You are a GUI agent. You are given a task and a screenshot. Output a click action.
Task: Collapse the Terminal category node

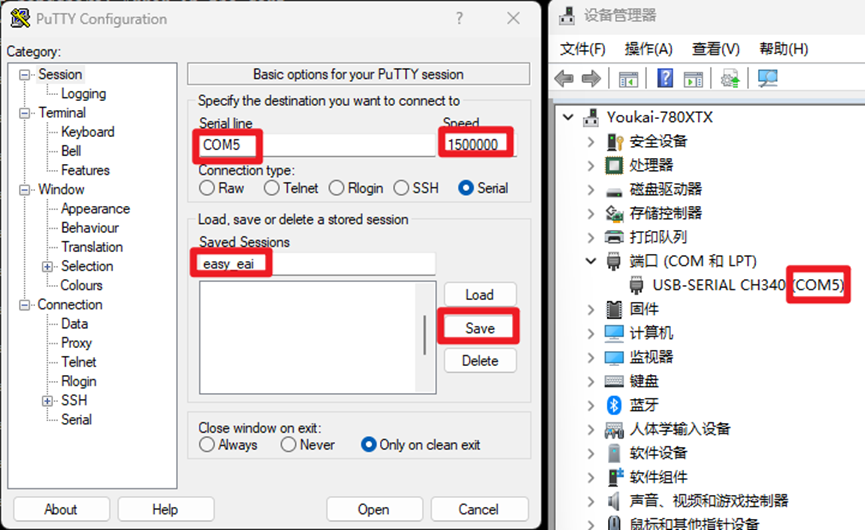click(24, 113)
